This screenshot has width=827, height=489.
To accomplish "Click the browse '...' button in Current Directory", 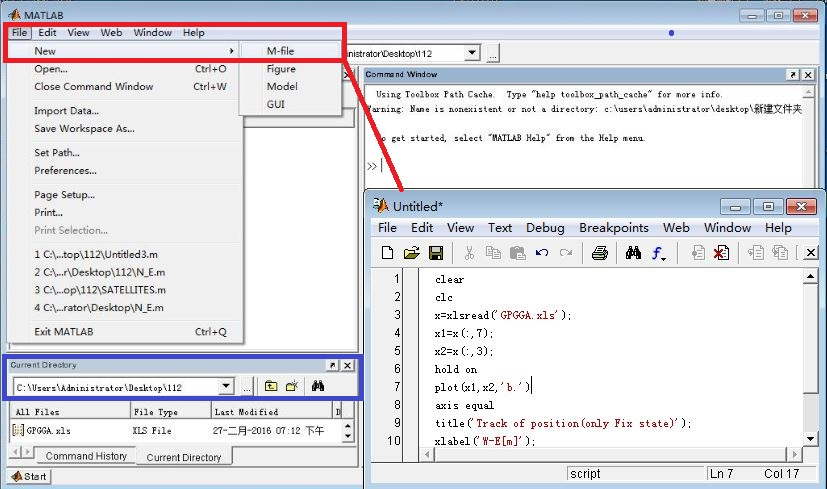I will coord(246,386).
